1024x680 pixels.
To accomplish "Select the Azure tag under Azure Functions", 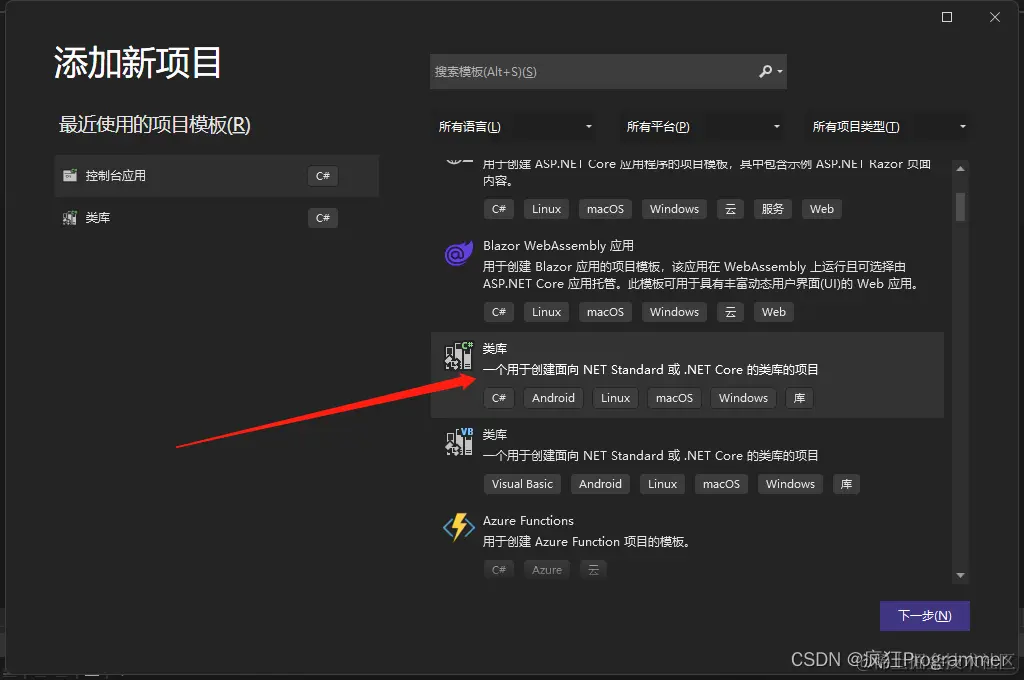I will pos(547,569).
